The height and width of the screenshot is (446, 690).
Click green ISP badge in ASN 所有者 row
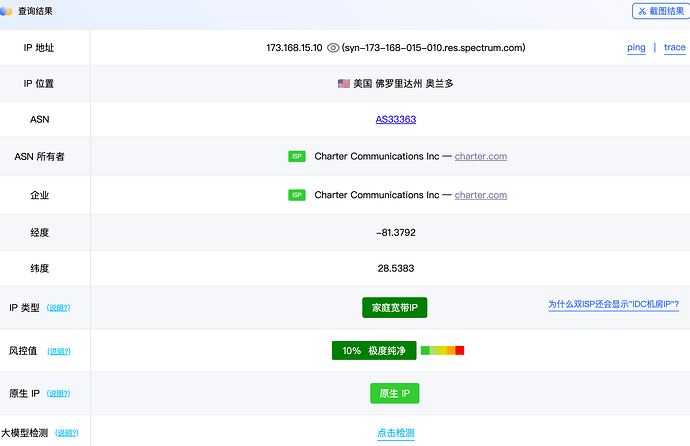297,156
